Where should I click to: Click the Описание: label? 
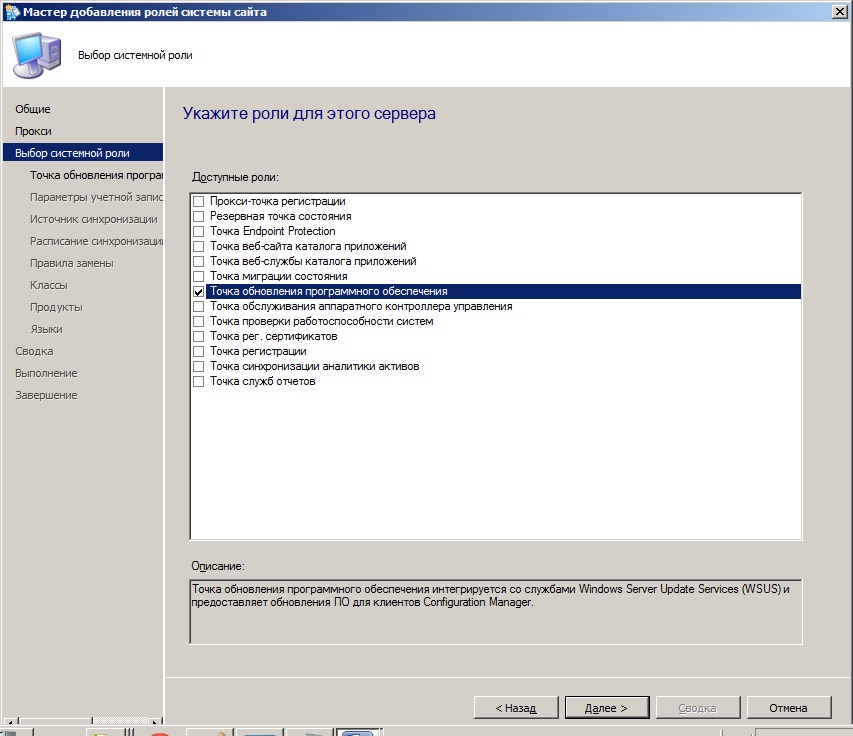tap(218, 566)
